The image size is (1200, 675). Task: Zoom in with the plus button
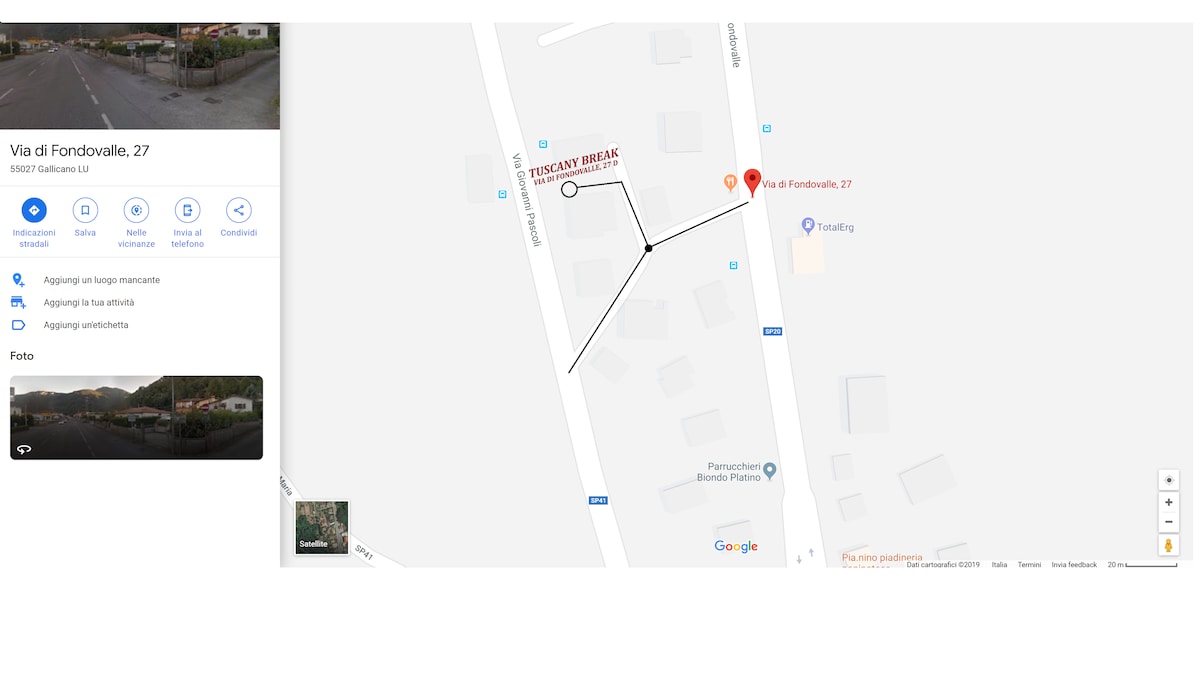click(x=1169, y=502)
